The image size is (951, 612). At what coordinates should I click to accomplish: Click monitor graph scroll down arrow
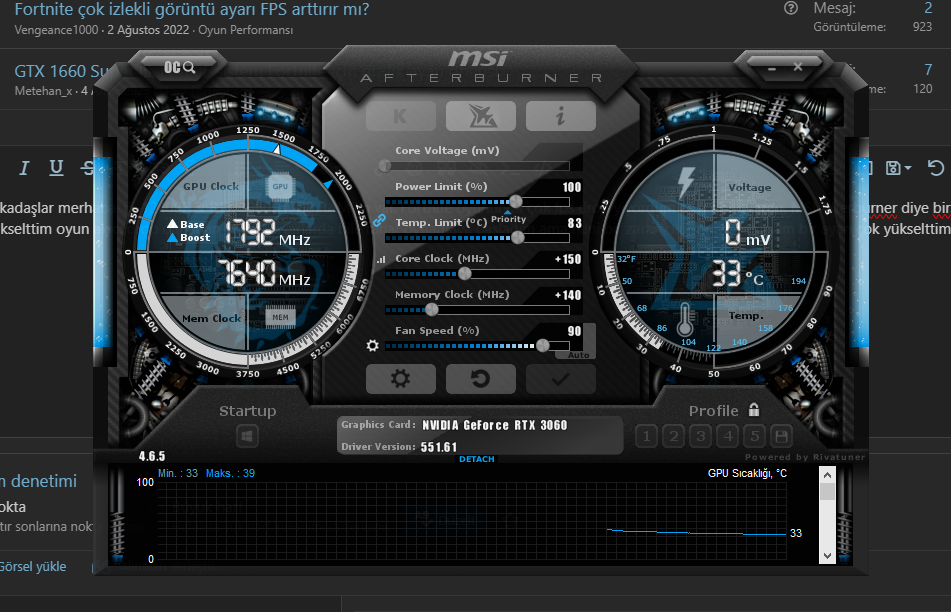[x=827, y=556]
